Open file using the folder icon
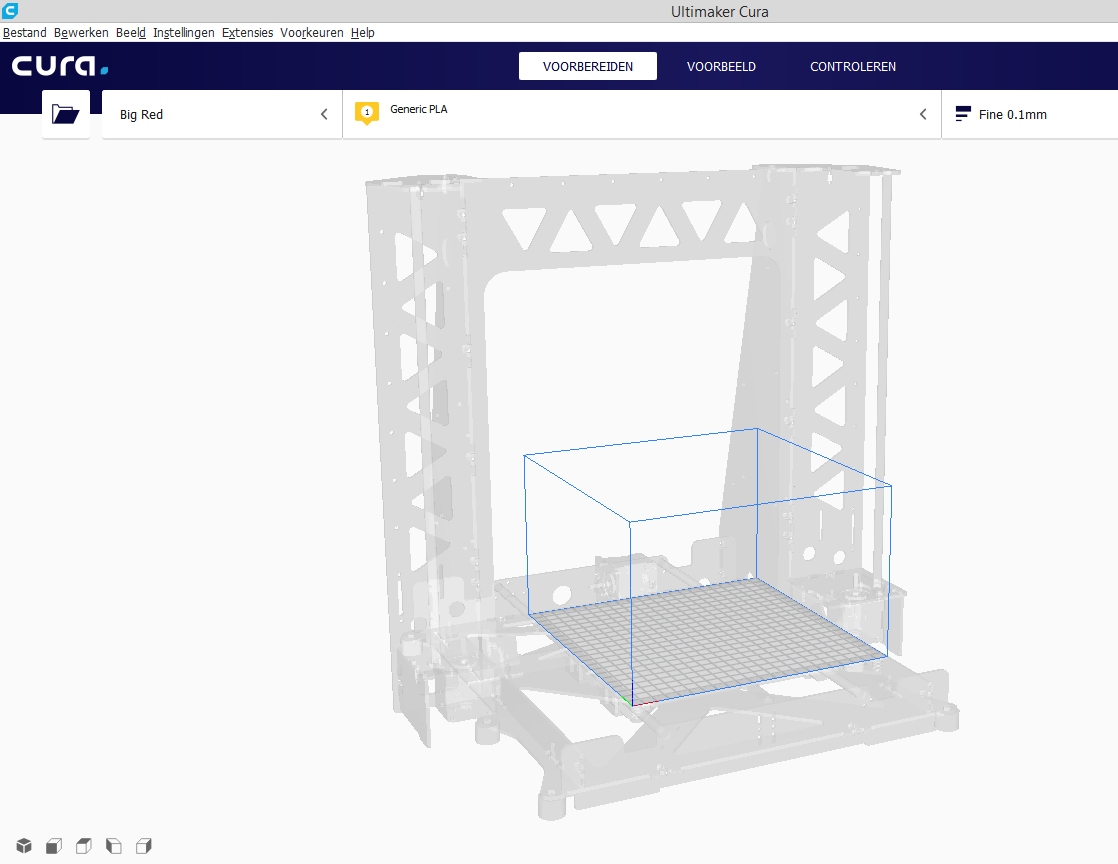Screen dimensions: 1118x864 (66, 114)
